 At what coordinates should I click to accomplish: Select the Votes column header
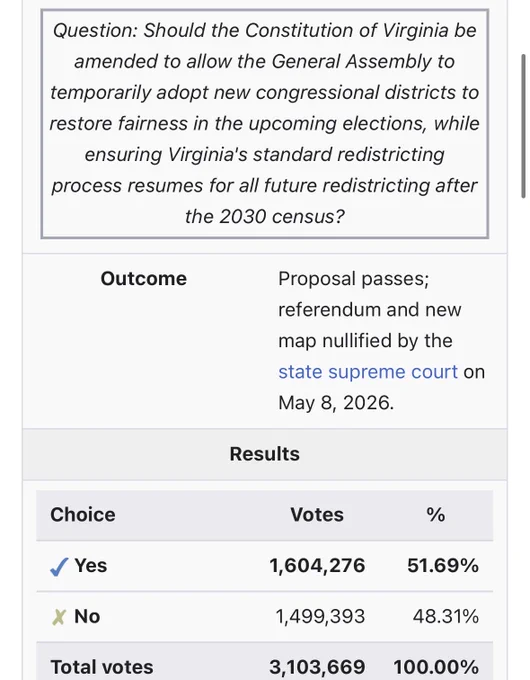[317, 515]
